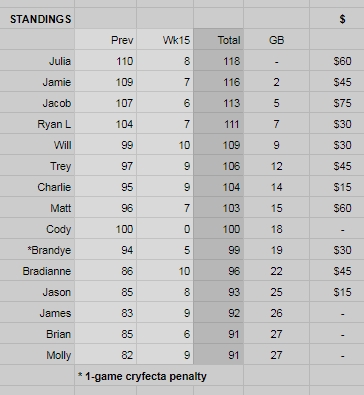The height and width of the screenshot is (395, 364).
Task: Click the Total column header
Action: pos(219,40)
